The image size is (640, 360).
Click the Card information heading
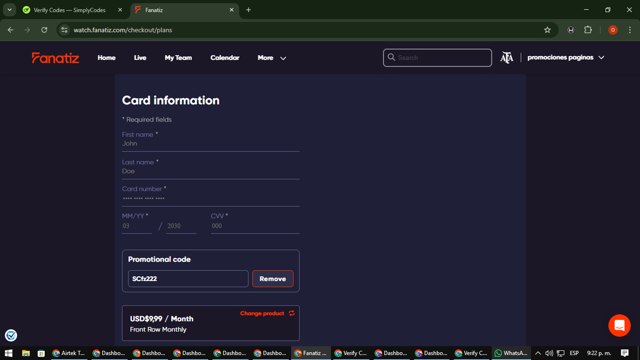point(171,100)
